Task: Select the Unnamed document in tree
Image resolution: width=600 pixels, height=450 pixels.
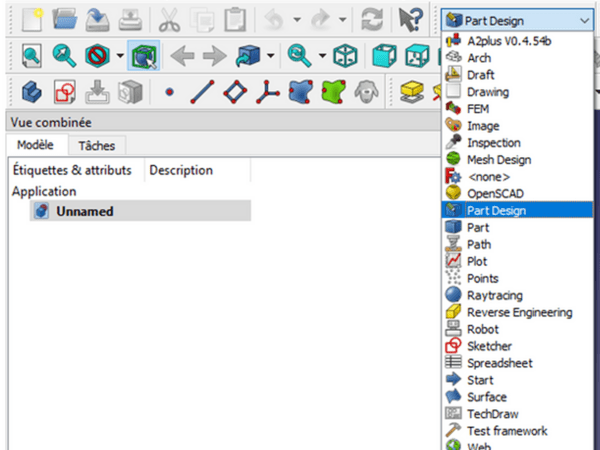Action: [84, 211]
